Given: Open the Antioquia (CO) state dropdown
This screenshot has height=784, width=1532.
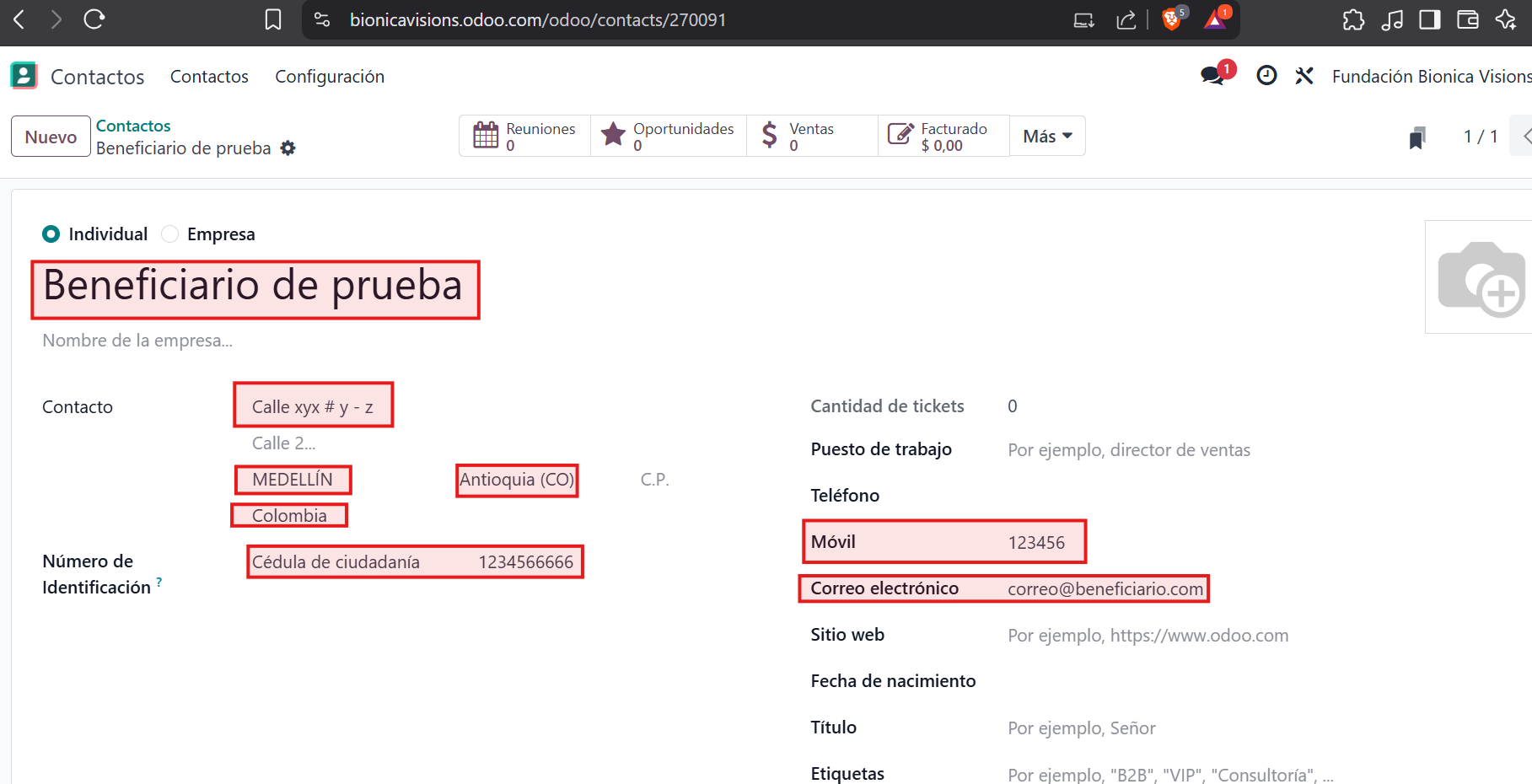Looking at the screenshot, I should click(517, 480).
